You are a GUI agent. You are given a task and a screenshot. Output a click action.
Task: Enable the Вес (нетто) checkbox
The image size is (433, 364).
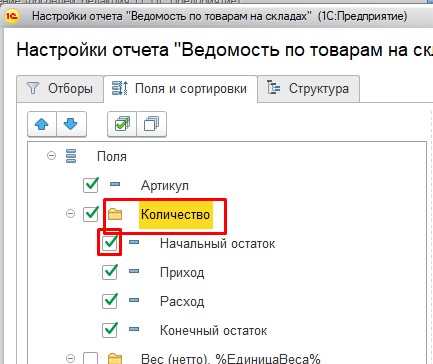tap(91, 358)
